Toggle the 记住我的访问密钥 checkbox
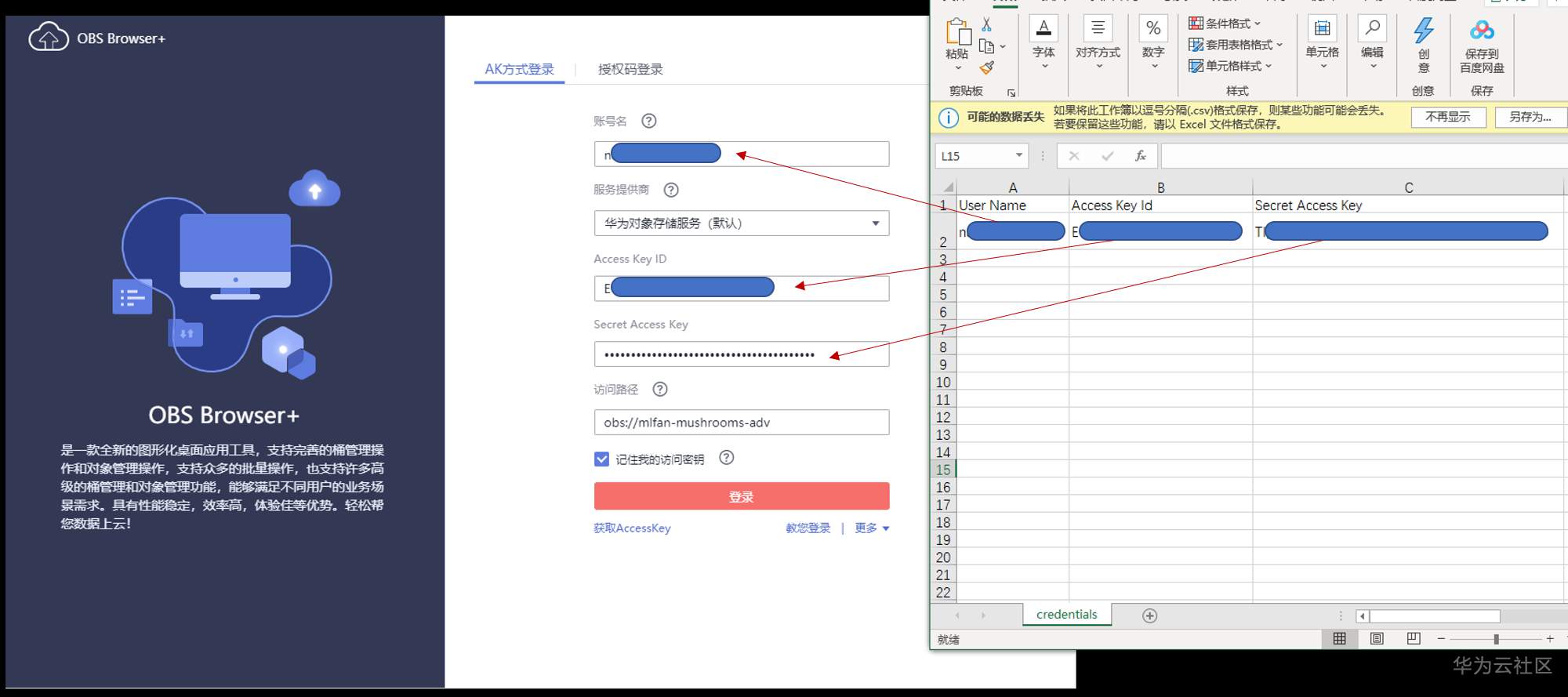 (601, 459)
